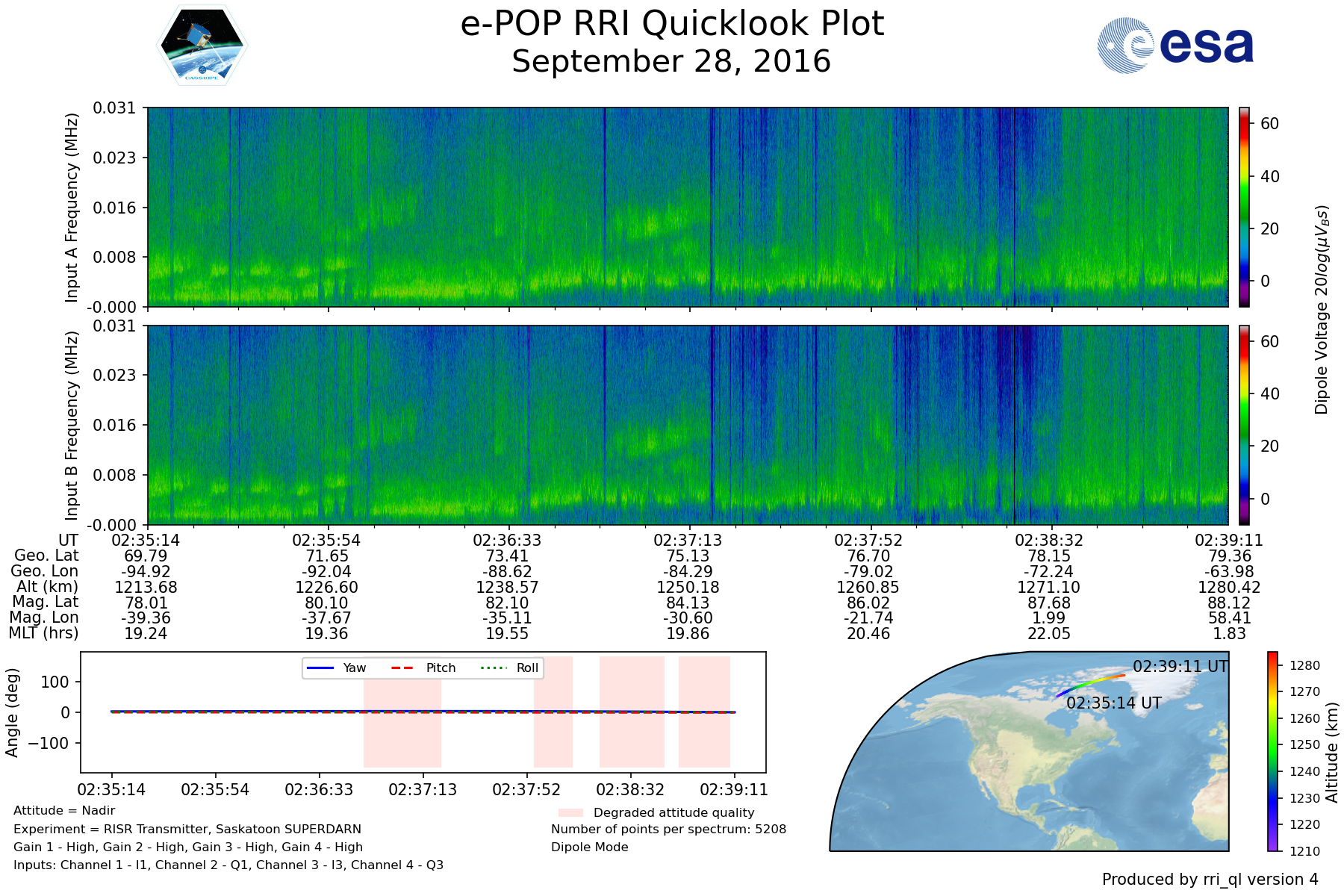The image size is (1344, 896).
Task: Click the e-POP RRI Quicklook Plot title
Action: [672, 24]
